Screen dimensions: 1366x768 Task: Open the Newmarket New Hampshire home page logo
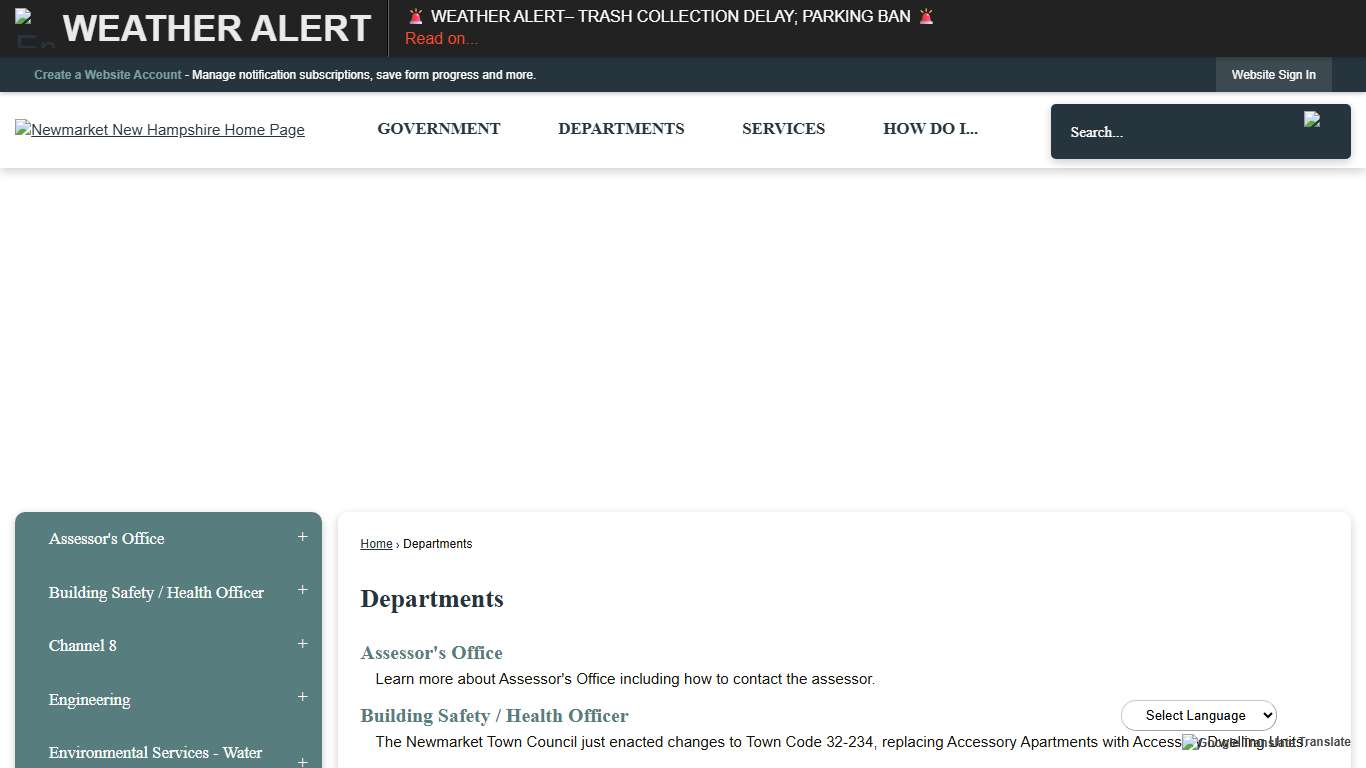pyautogui.click(x=159, y=130)
